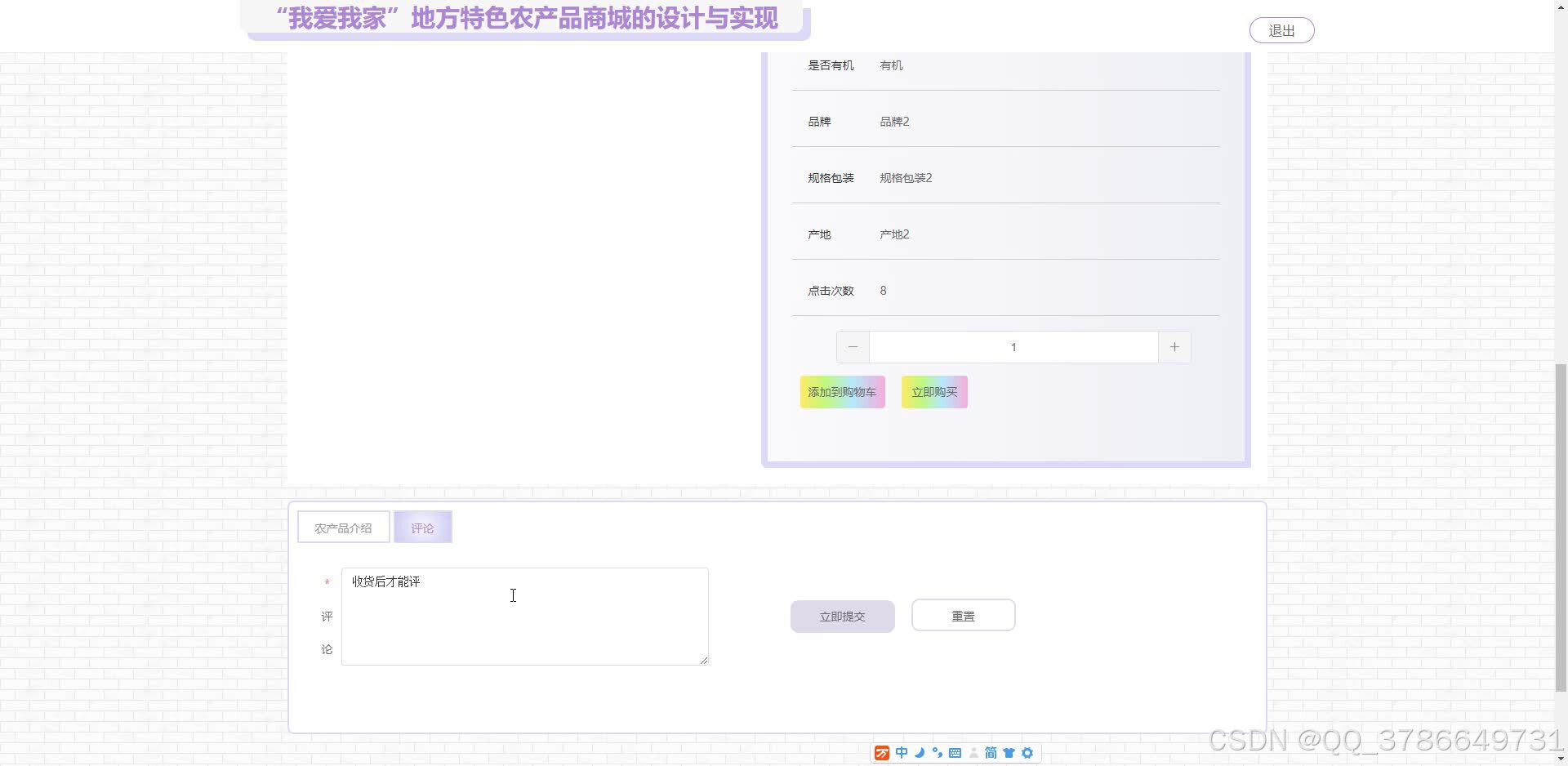Click the IME user account icon
The image size is (1568, 766).
[973, 752]
